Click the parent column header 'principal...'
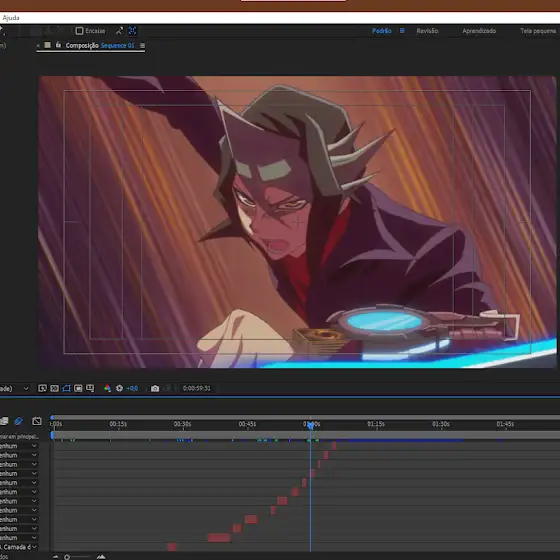This screenshot has height=560, width=560. tap(19, 436)
